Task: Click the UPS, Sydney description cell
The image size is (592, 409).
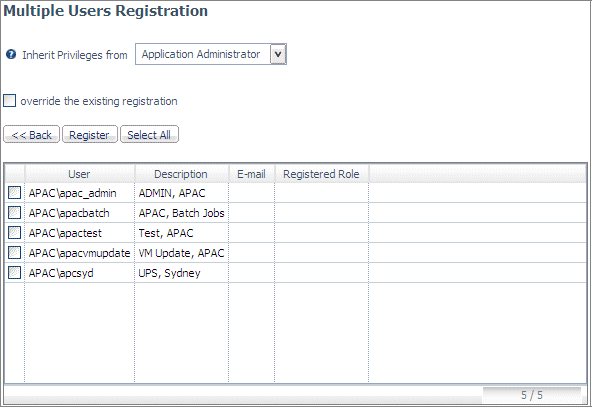Action: click(181, 273)
